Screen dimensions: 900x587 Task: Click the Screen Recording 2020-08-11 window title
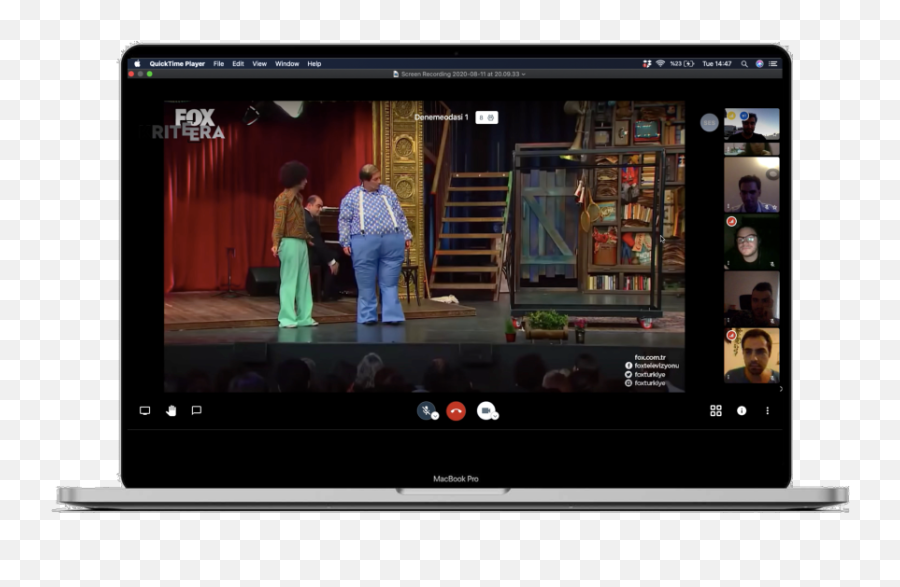460,74
